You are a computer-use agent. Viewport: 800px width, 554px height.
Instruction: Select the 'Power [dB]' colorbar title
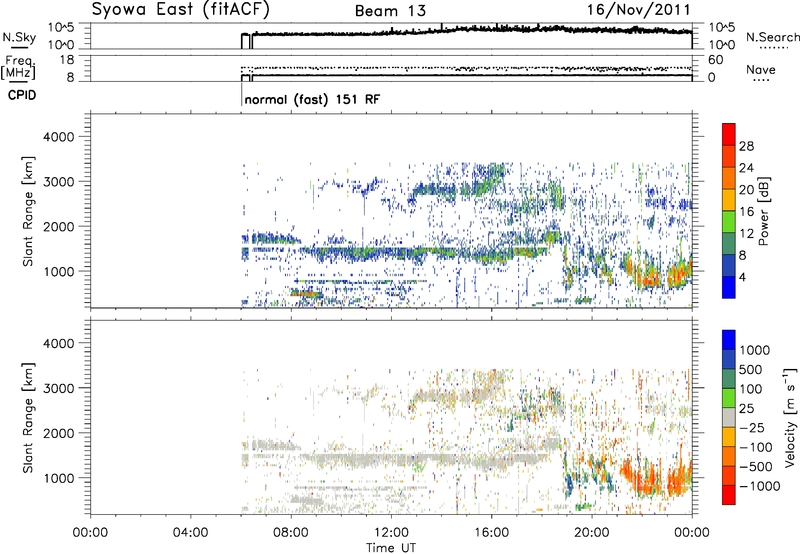coord(764,211)
